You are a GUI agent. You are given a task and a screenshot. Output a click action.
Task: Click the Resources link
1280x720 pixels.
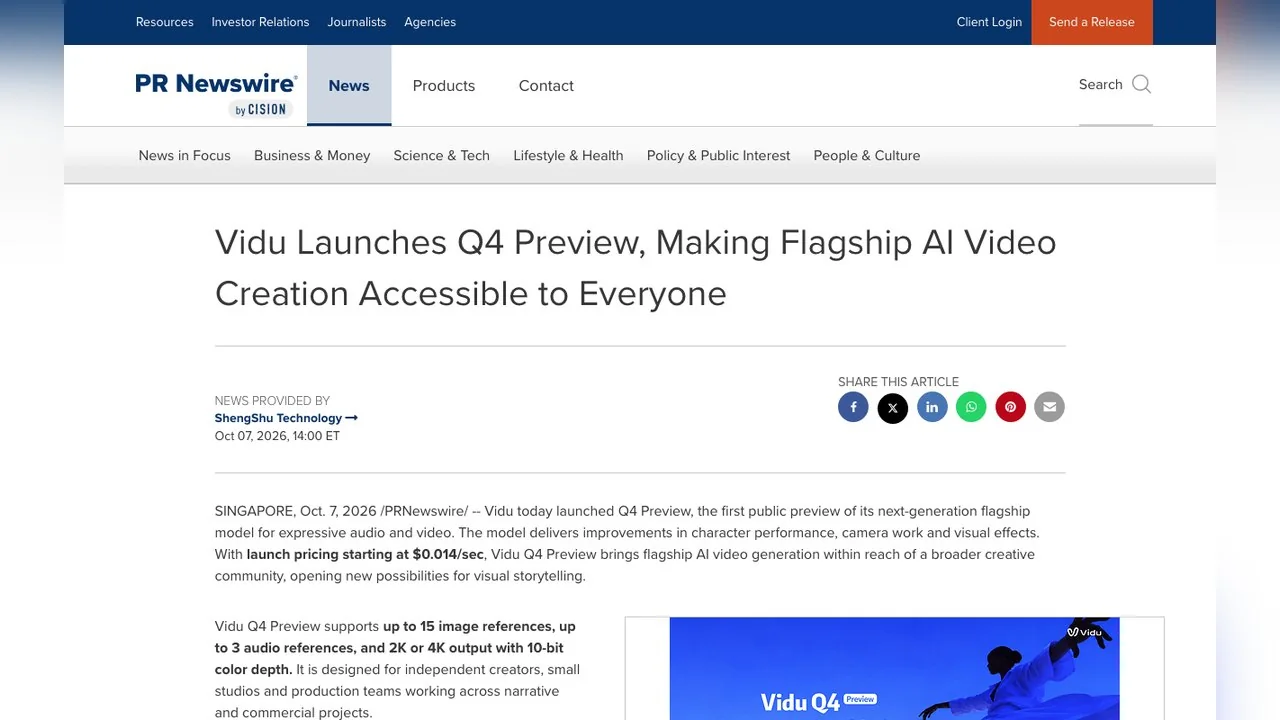point(165,22)
